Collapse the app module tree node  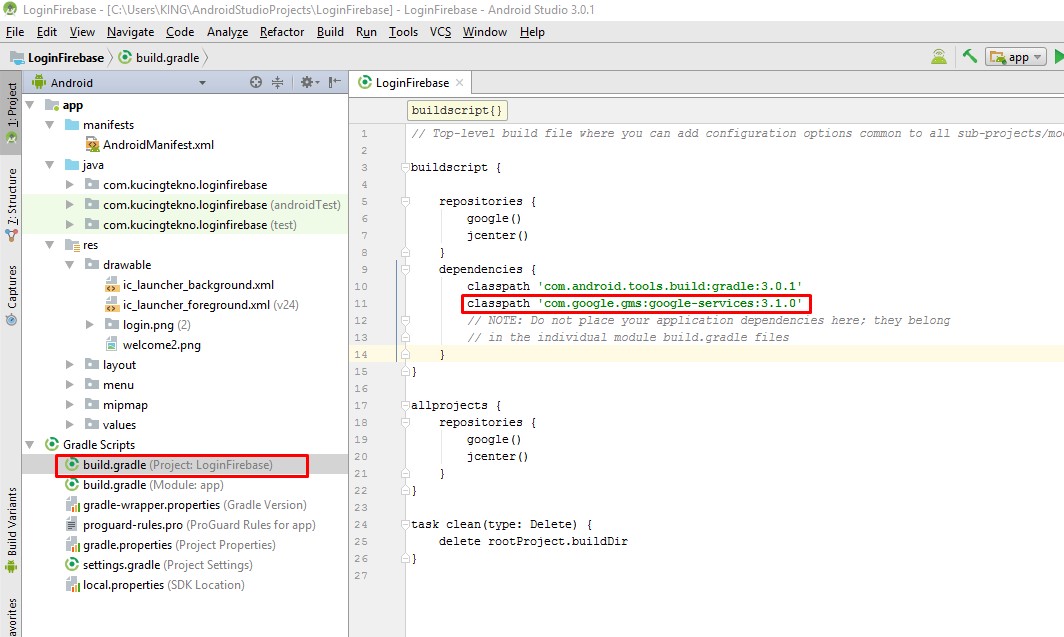tap(30, 104)
